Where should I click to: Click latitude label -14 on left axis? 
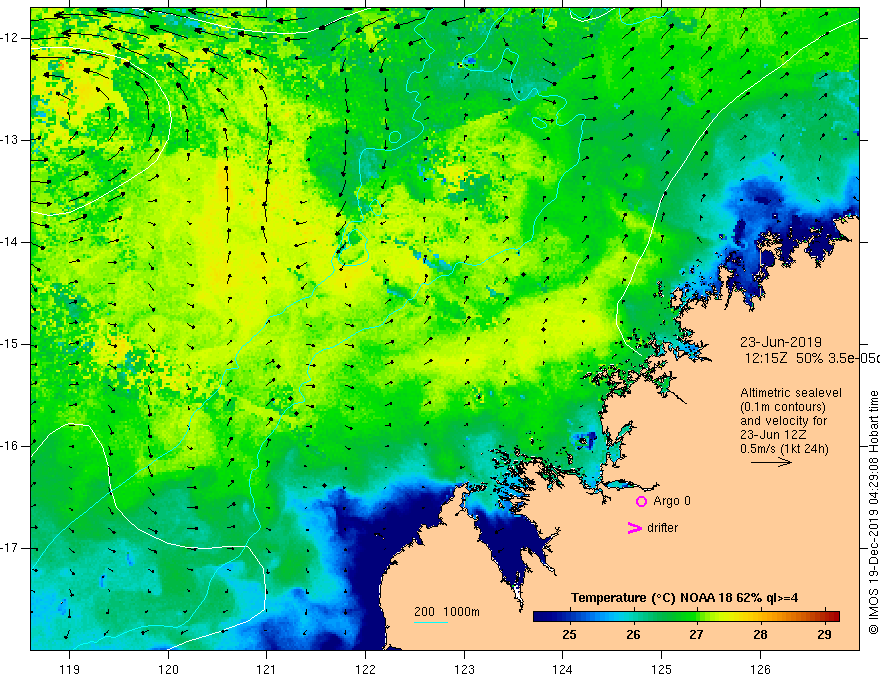point(10,242)
